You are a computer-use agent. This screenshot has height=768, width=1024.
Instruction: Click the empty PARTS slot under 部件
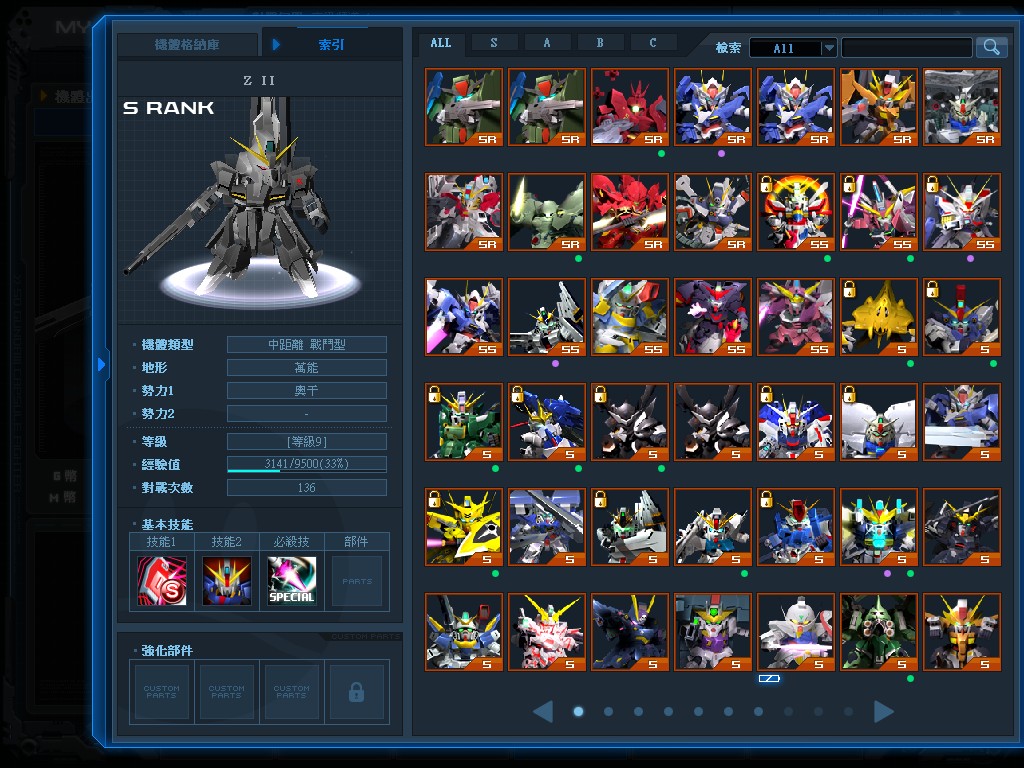point(357,581)
